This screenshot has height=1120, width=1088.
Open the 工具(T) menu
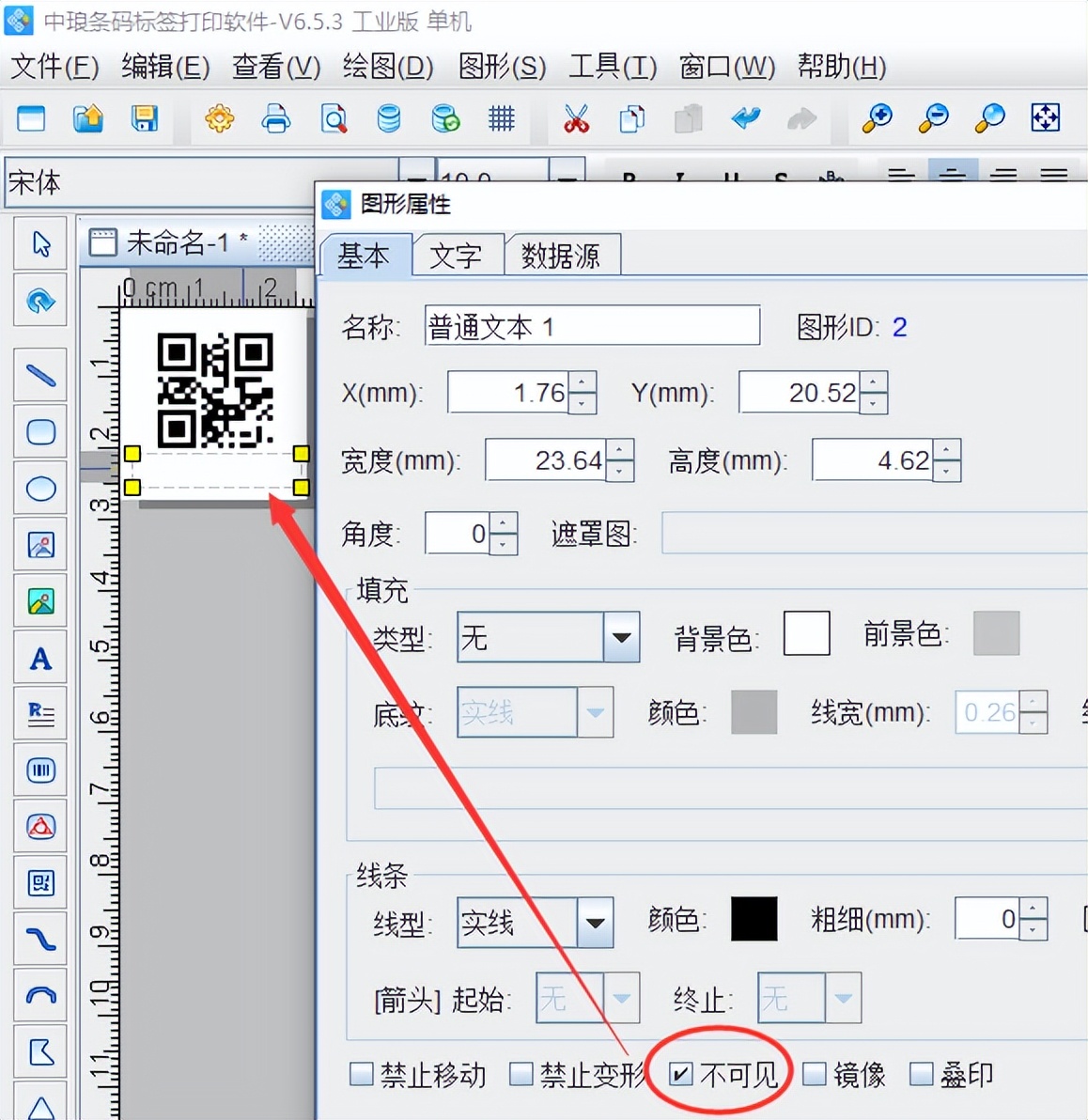pyautogui.click(x=613, y=67)
